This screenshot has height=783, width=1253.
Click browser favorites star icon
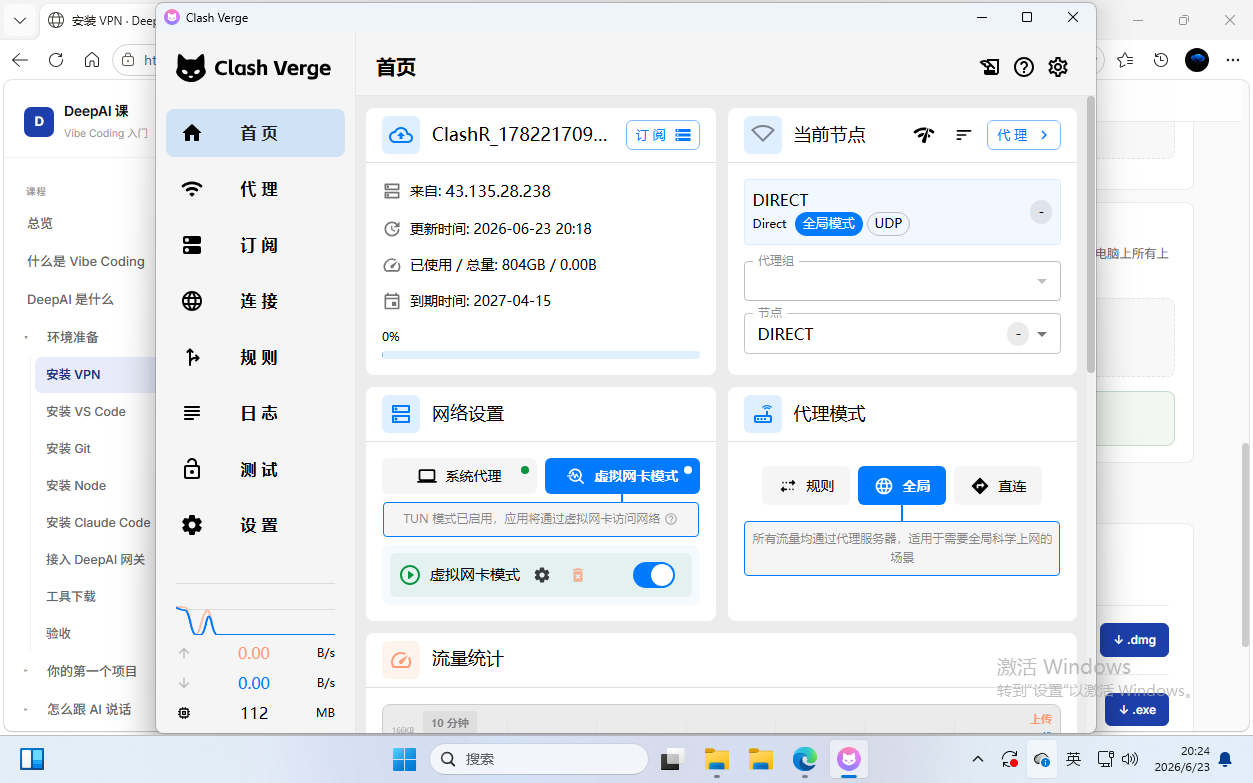(1125, 60)
